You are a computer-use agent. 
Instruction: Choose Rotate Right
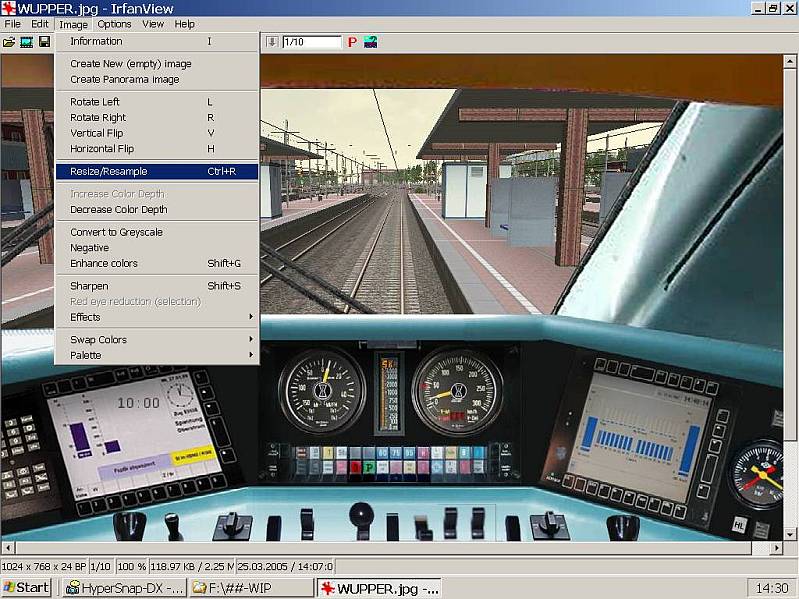(157, 118)
